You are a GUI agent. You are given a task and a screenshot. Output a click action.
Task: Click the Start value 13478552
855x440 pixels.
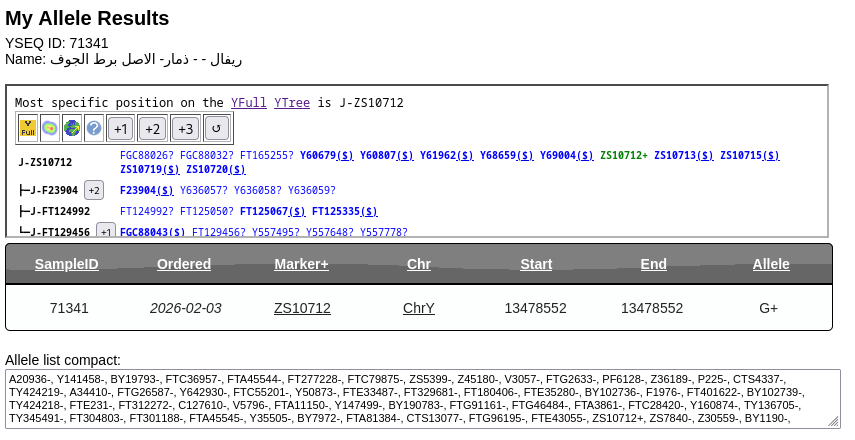[x=535, y=308]
